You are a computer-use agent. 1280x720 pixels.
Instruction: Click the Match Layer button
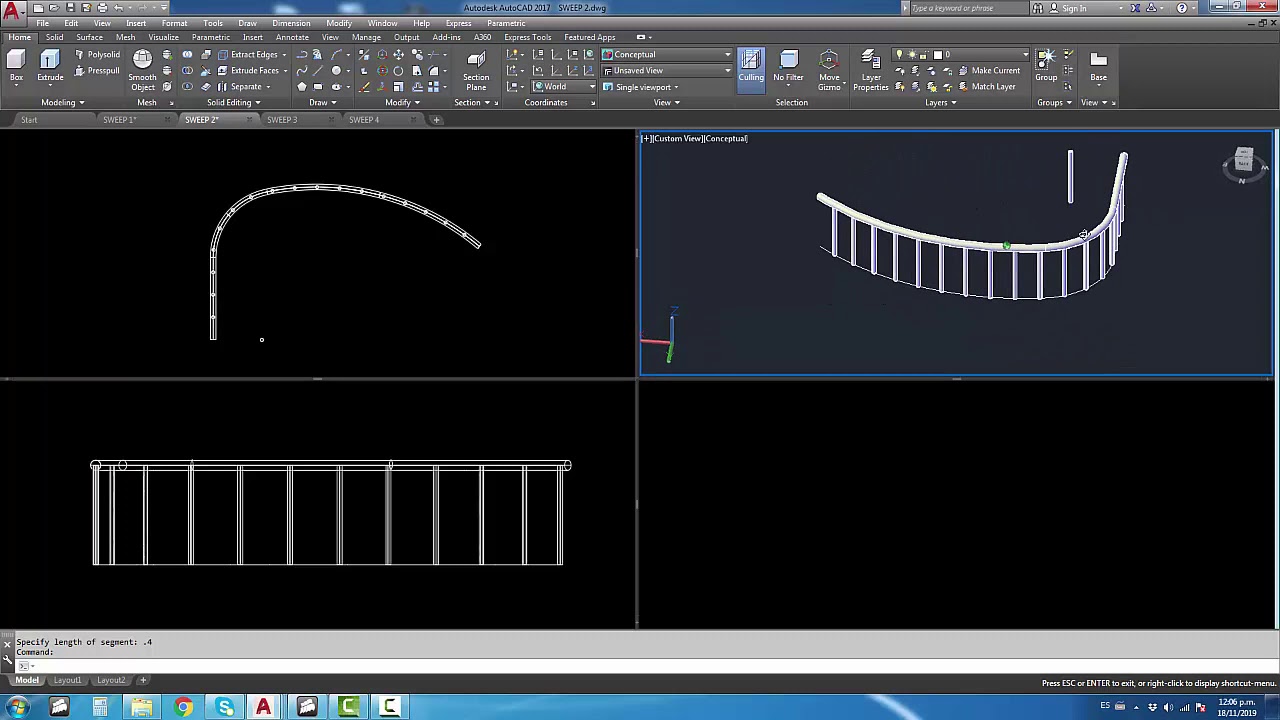(x=986, y=87)
